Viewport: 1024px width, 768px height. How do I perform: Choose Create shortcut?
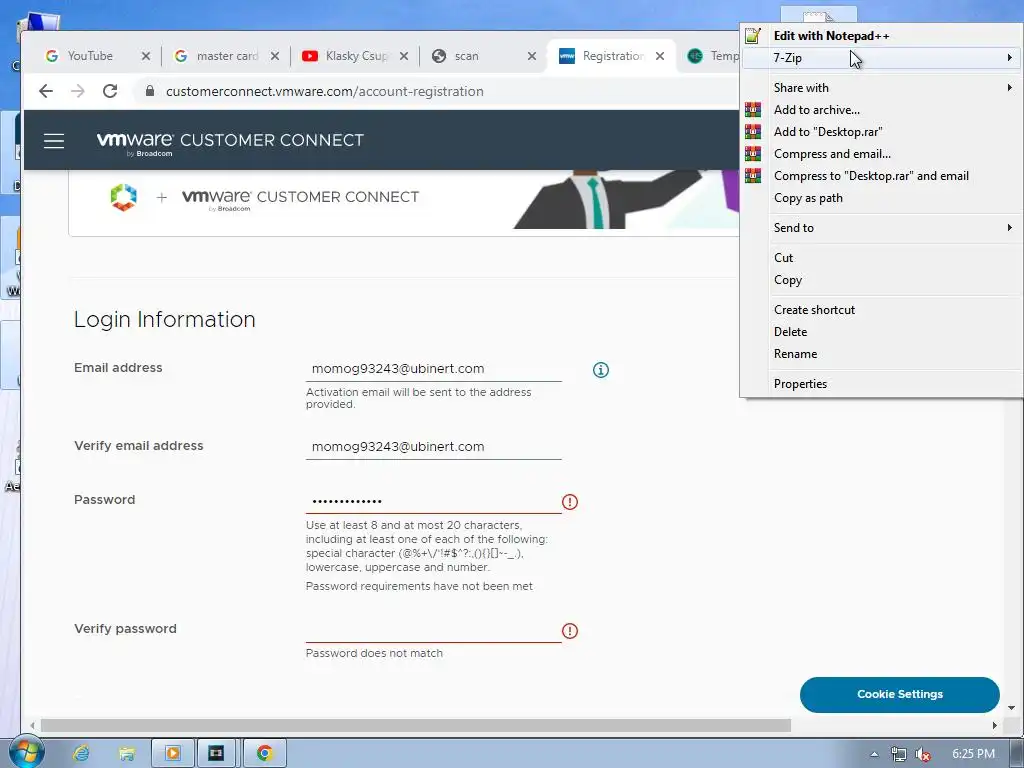point(882,310)
